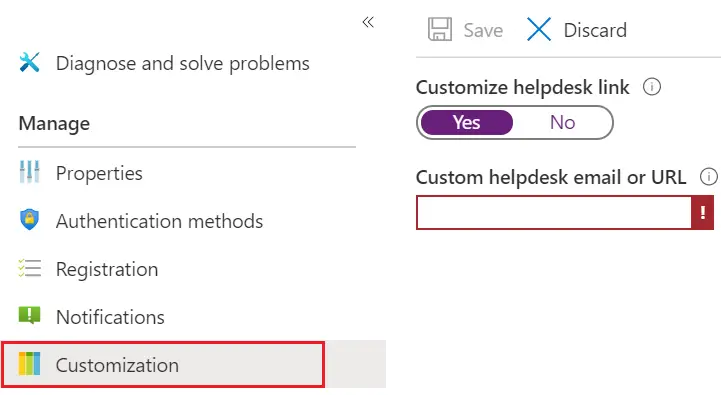The height and width of the screenshot is (395, 721).
Task: Click the shield icon for Authentication methods
Action: [x=29, y=220]
